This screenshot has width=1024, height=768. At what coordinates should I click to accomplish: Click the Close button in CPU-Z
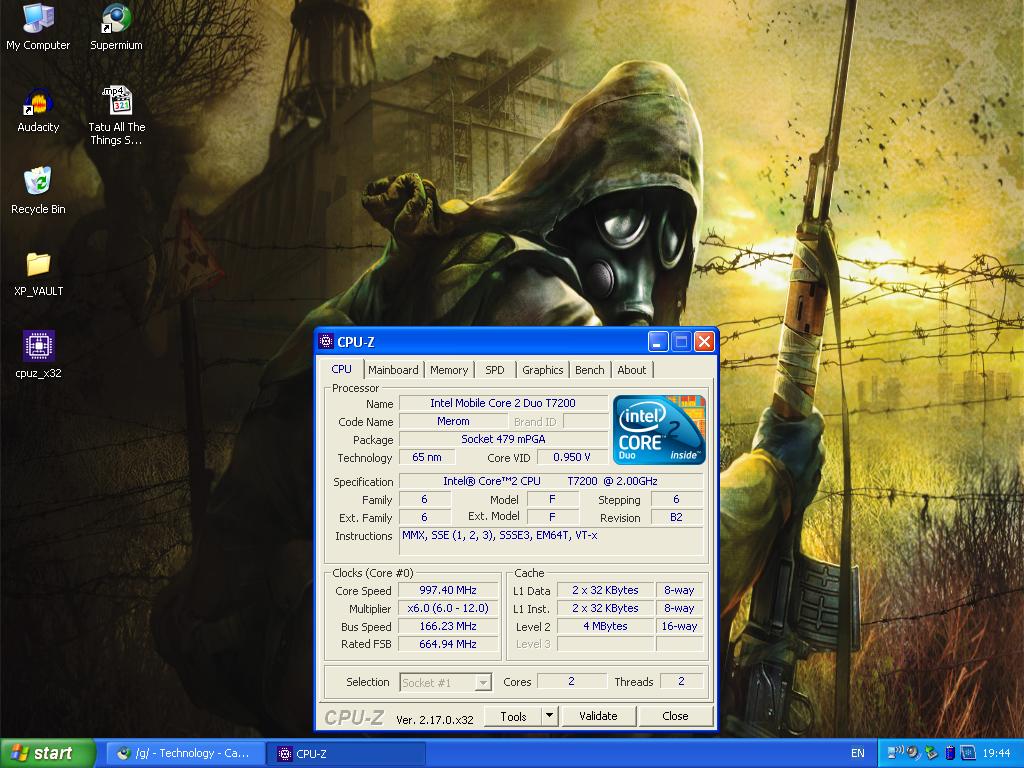(x=675, y=716)
